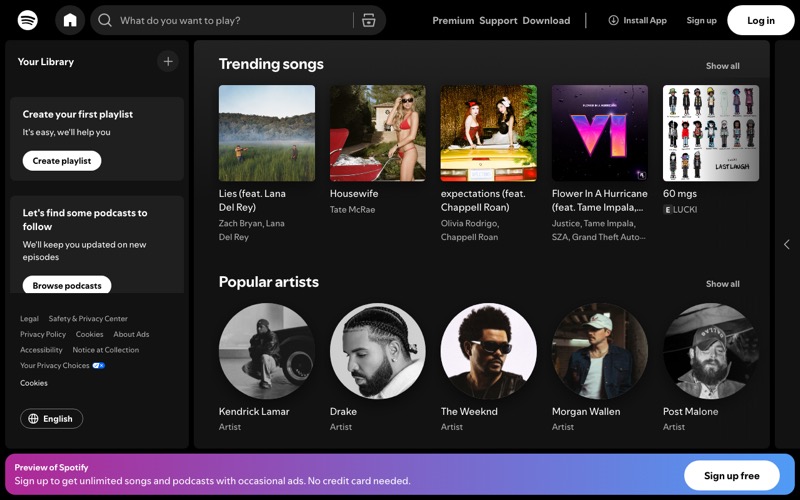Viewport: 800px width, 500px height.
Task: Open About Ads link
Action: [131, 335]
